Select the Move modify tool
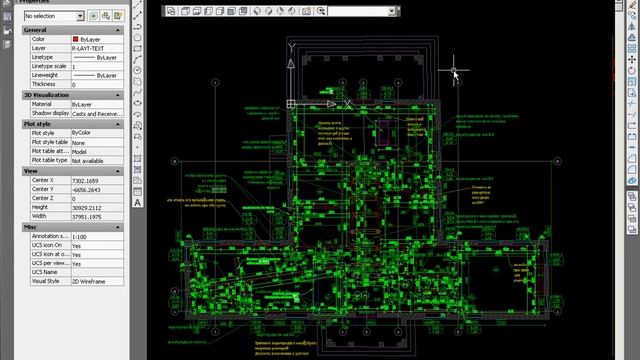This screenshot has height=360, width=640. click(x=632, y=60)
